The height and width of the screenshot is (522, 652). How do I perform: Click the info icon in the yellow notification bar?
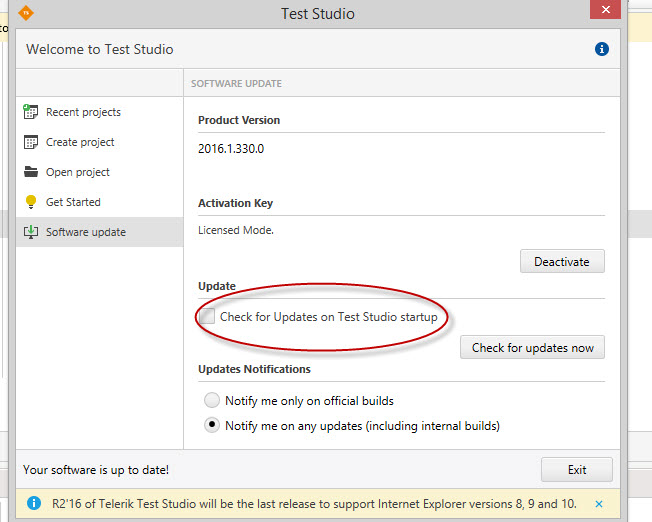point(35,504)
